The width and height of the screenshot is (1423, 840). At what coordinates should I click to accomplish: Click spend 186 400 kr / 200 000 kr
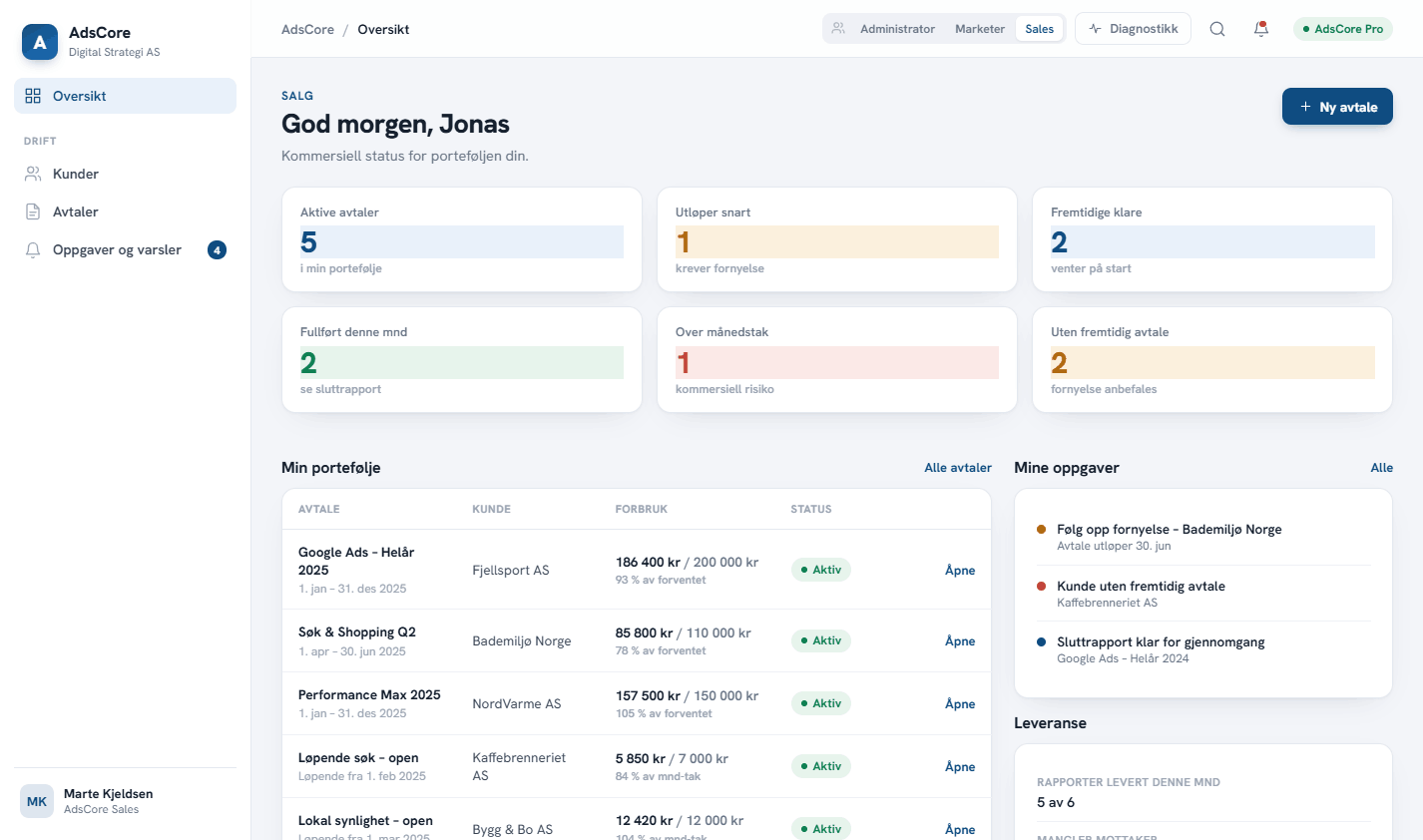pyautogui.click(x=687, y=563)
